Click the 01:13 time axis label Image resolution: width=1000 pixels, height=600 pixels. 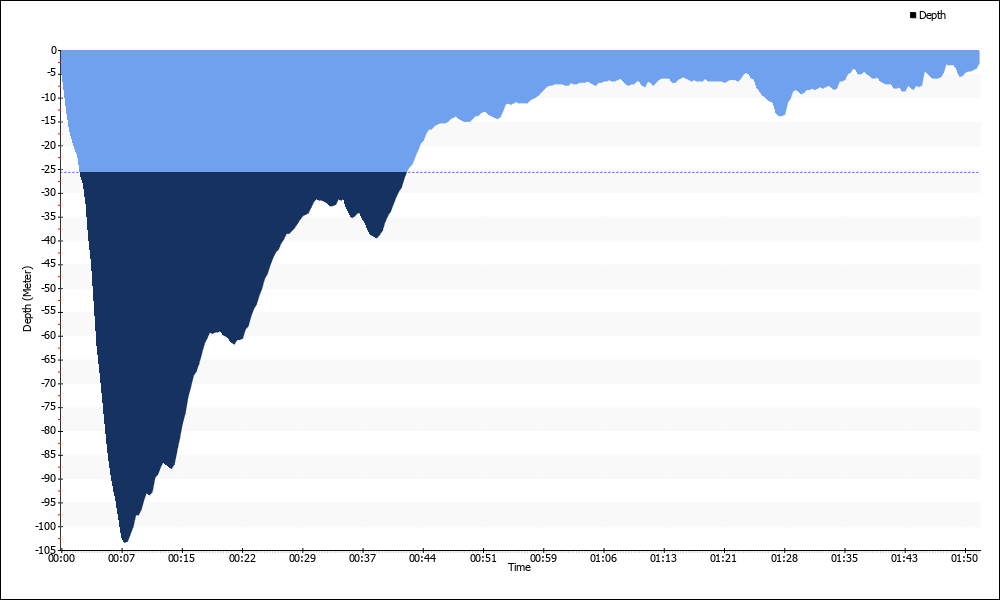[x=663, y=559]
